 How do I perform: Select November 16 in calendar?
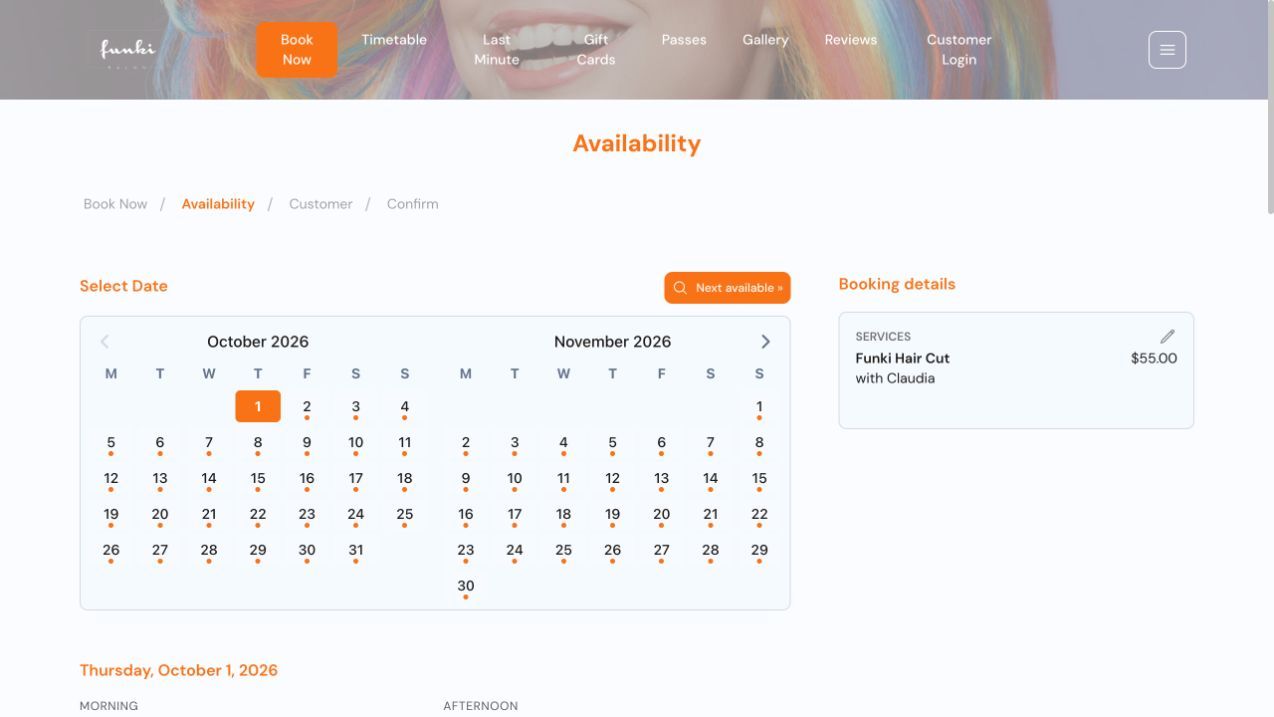coord(466,515)
